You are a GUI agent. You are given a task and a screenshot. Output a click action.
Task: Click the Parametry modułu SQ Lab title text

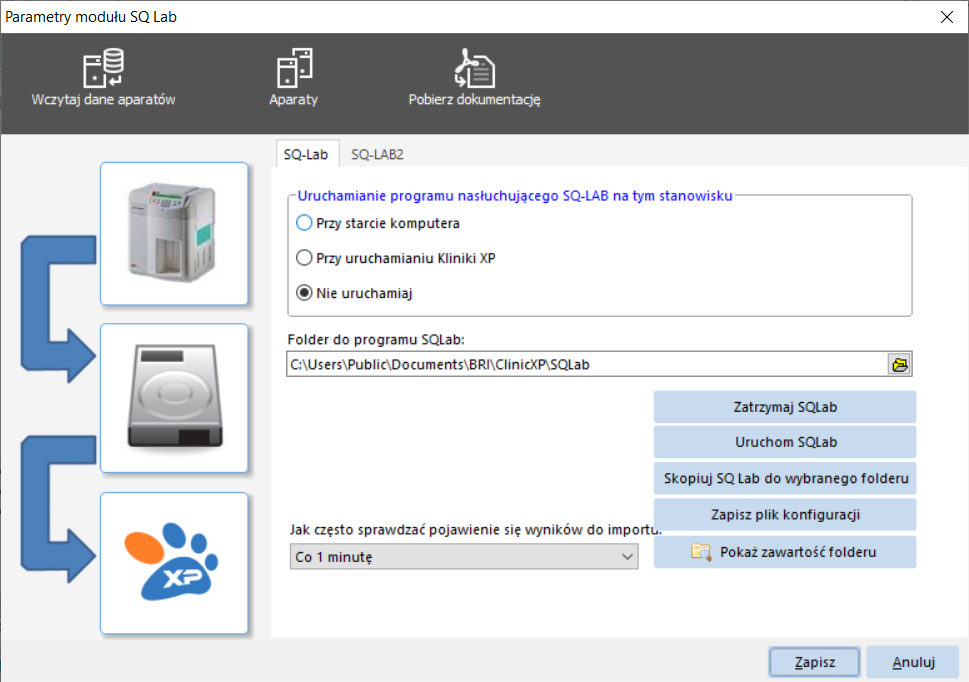[91, 17]
